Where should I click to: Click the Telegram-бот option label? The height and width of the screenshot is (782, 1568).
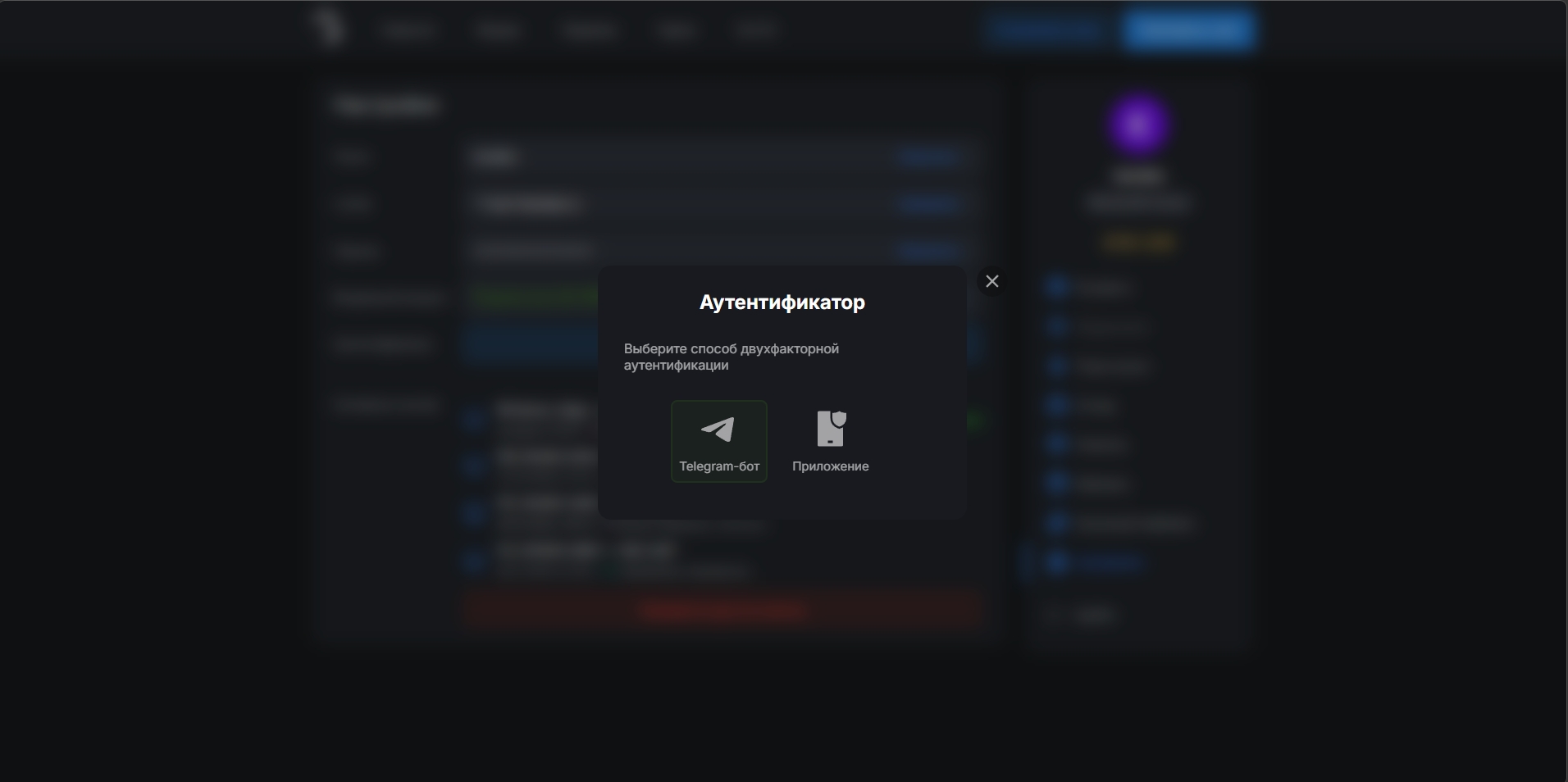719,466
